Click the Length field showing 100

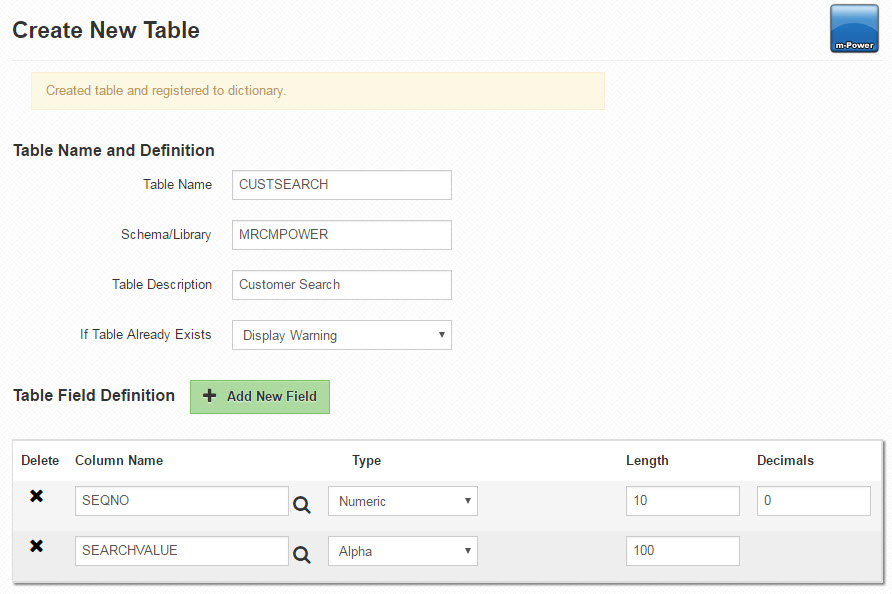682,550
